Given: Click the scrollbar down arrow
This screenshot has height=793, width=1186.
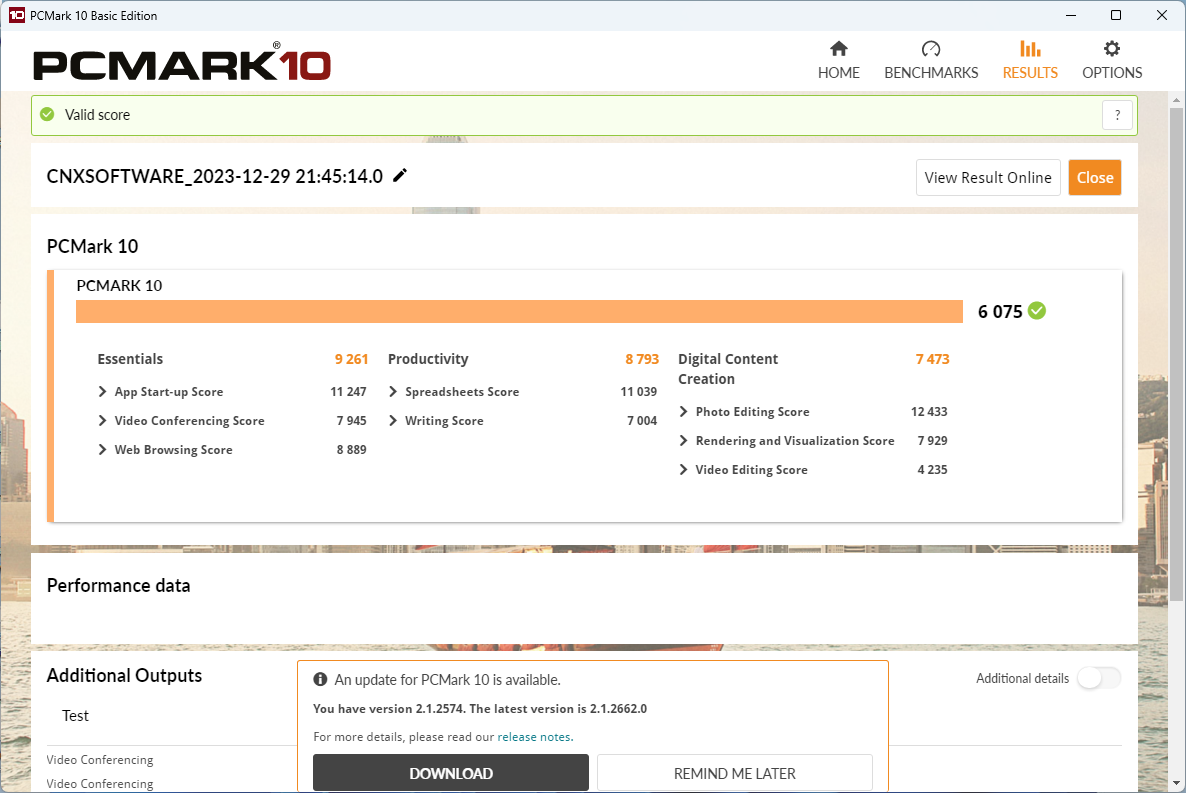Looking at the screenshot, I should click(1176, 784).
